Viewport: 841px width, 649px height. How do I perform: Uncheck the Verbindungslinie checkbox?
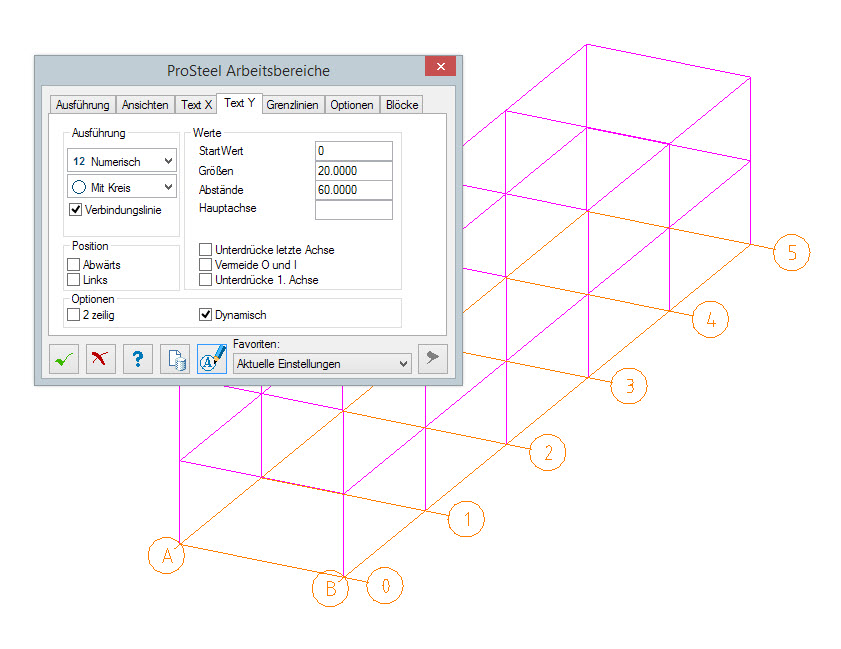(76, 210)
